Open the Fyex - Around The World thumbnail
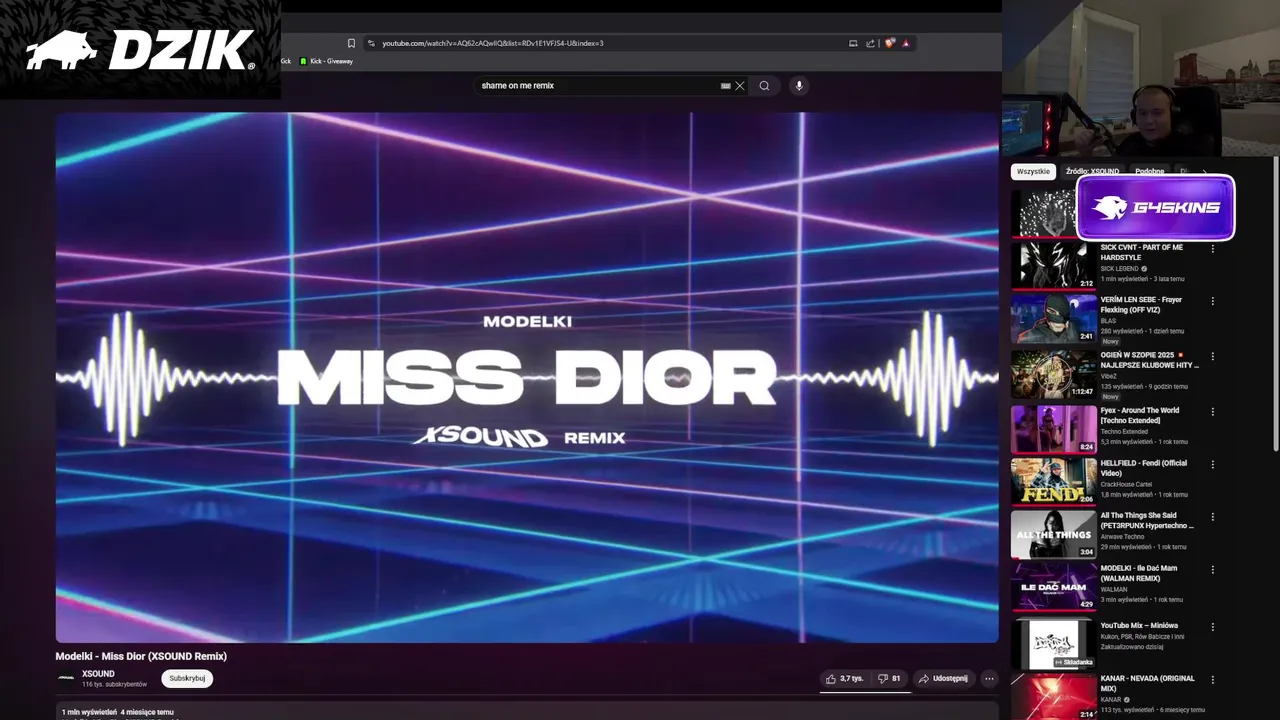The image size is (1280, 720). tap(1053, 428)
